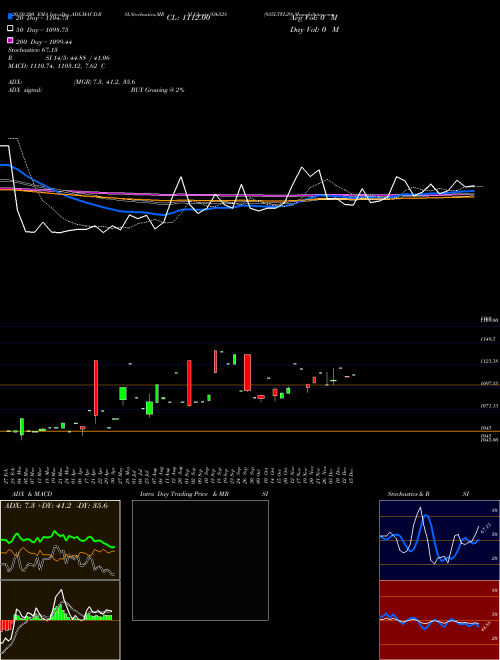Click the Intra Day Trading Price & MRSI title

coord(204,494)
